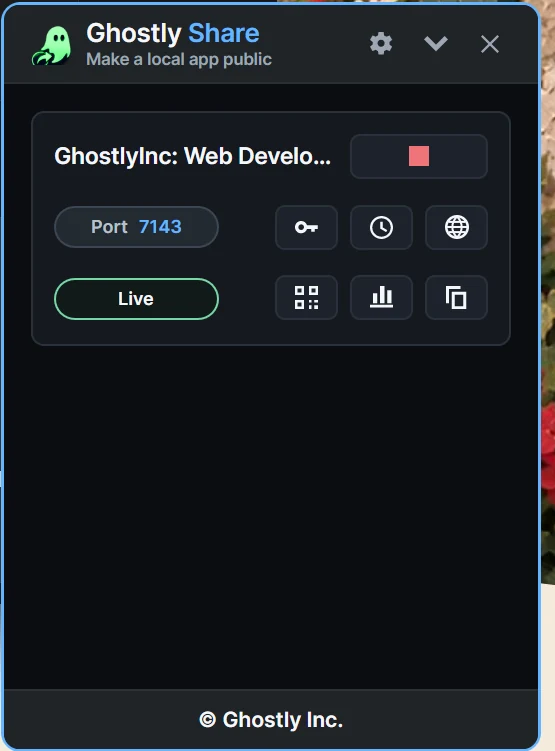Stop sharing with red square button
The width and height of the screenshot is (555, 751).
pyautogui.click(x=419, y=156)
